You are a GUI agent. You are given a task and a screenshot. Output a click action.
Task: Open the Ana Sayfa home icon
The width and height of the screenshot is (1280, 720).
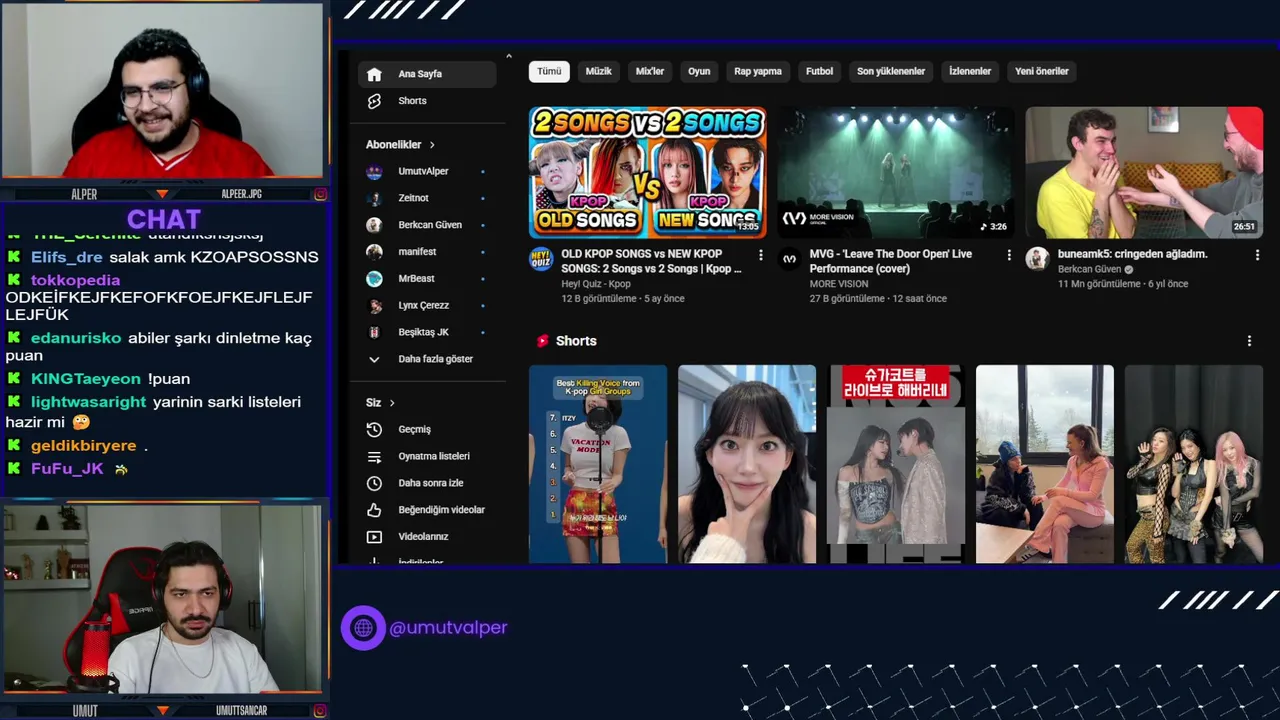tap(374, 74)
